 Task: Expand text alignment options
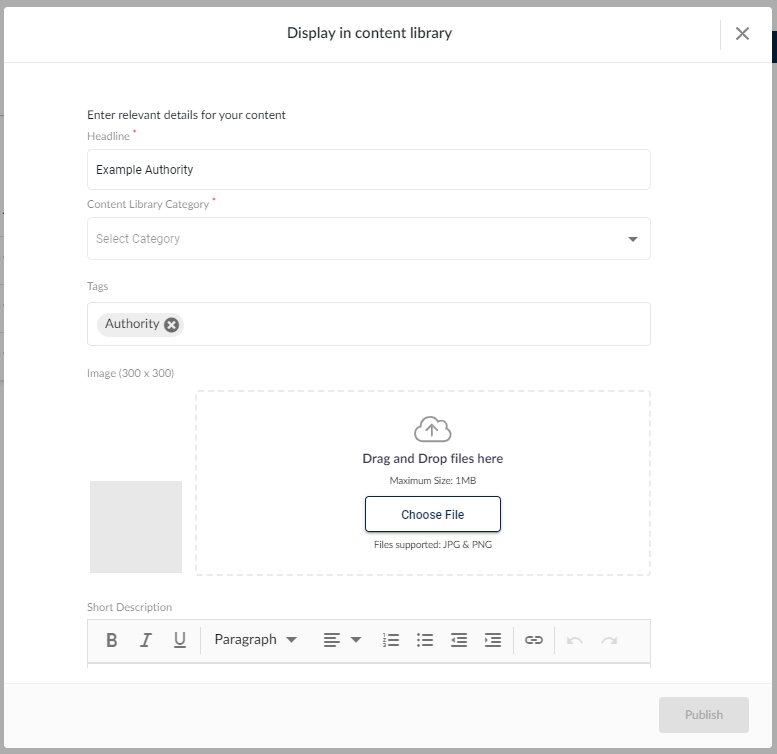point(342,640)
